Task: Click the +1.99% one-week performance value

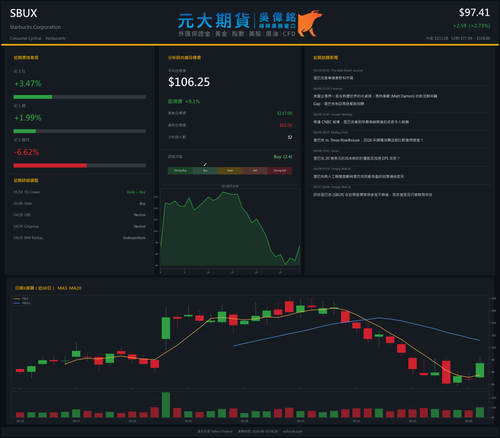Action: click(x=28, y=118)
